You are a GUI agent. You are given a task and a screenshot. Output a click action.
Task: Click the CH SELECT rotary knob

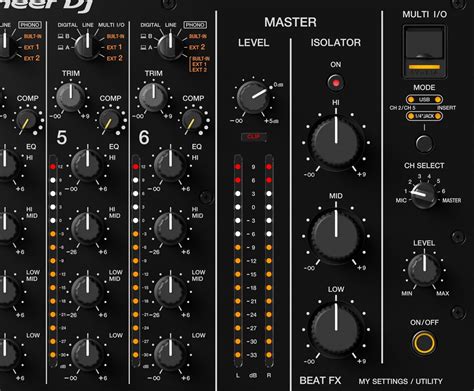423,195
